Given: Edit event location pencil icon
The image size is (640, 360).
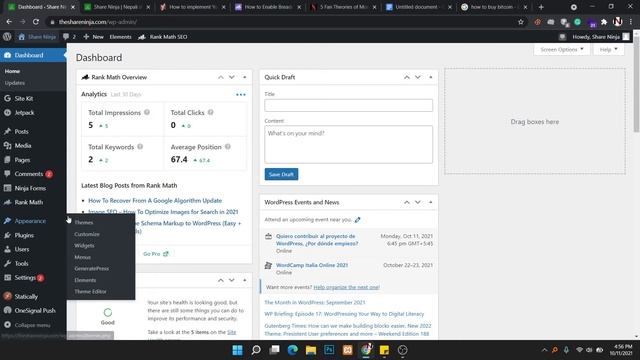Looking at the screenshot, I should click(358, 220).
